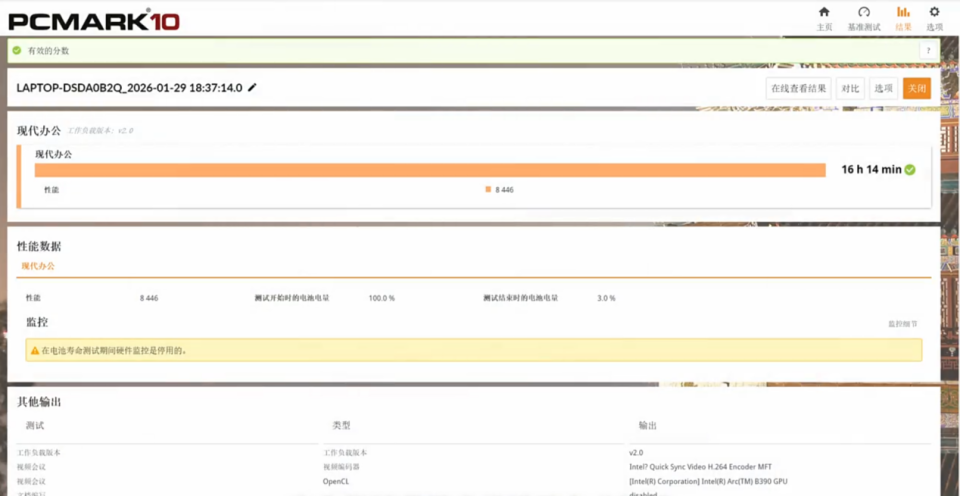960x496 pixels.
Task: Open the 监控细节 link
Action: 902,324
